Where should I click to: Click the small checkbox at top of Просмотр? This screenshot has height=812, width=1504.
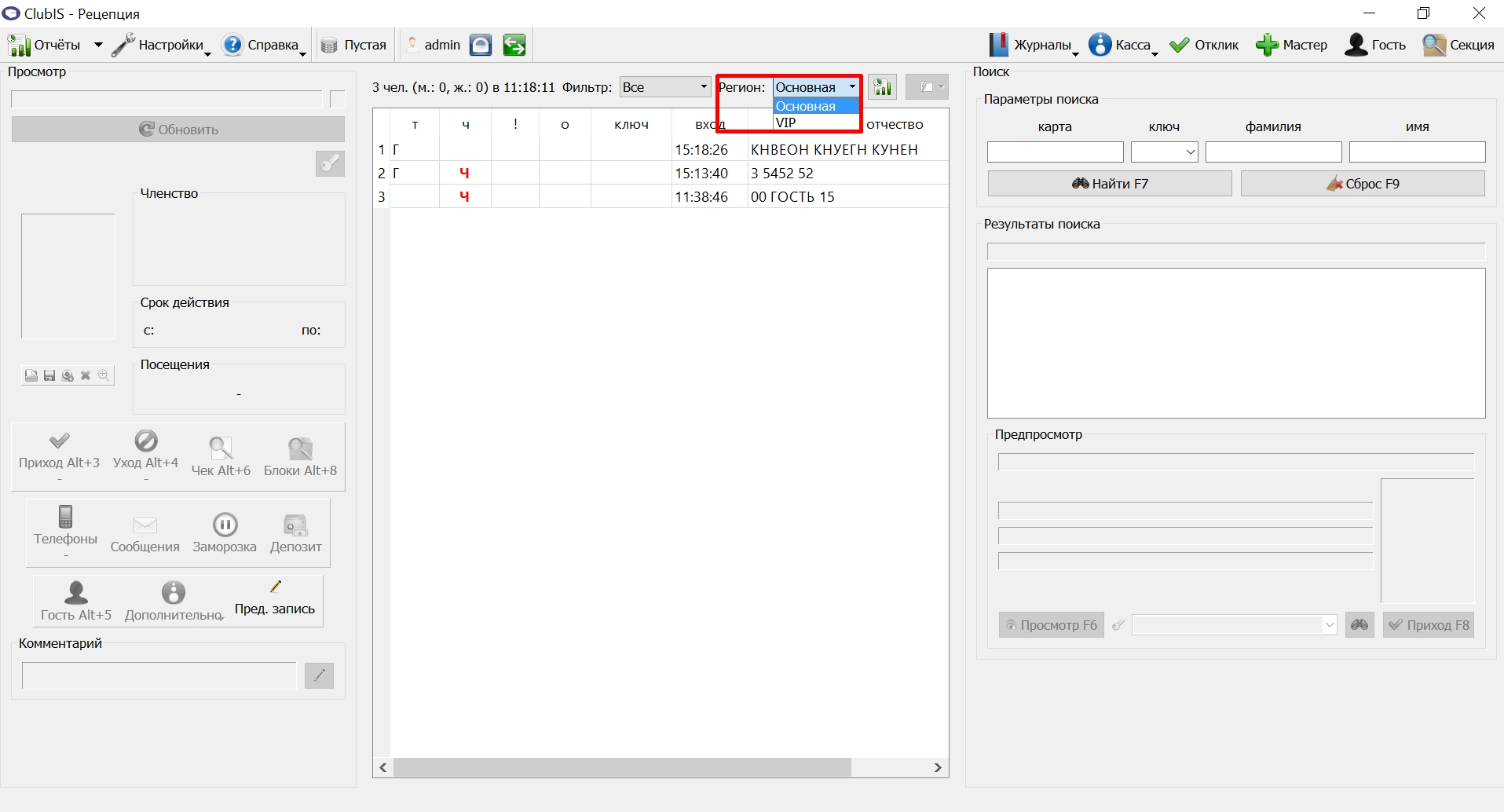338,99
